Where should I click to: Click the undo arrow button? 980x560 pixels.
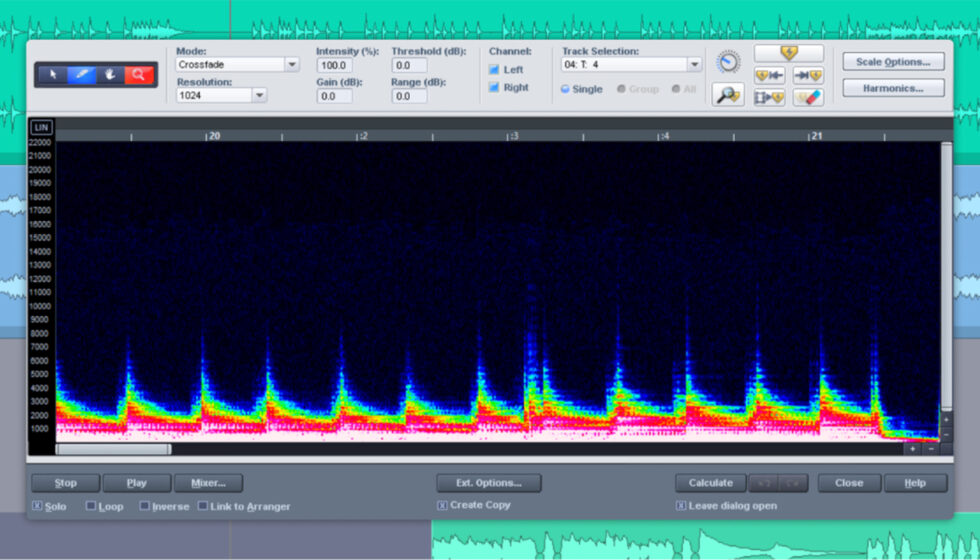pos(764,483)
